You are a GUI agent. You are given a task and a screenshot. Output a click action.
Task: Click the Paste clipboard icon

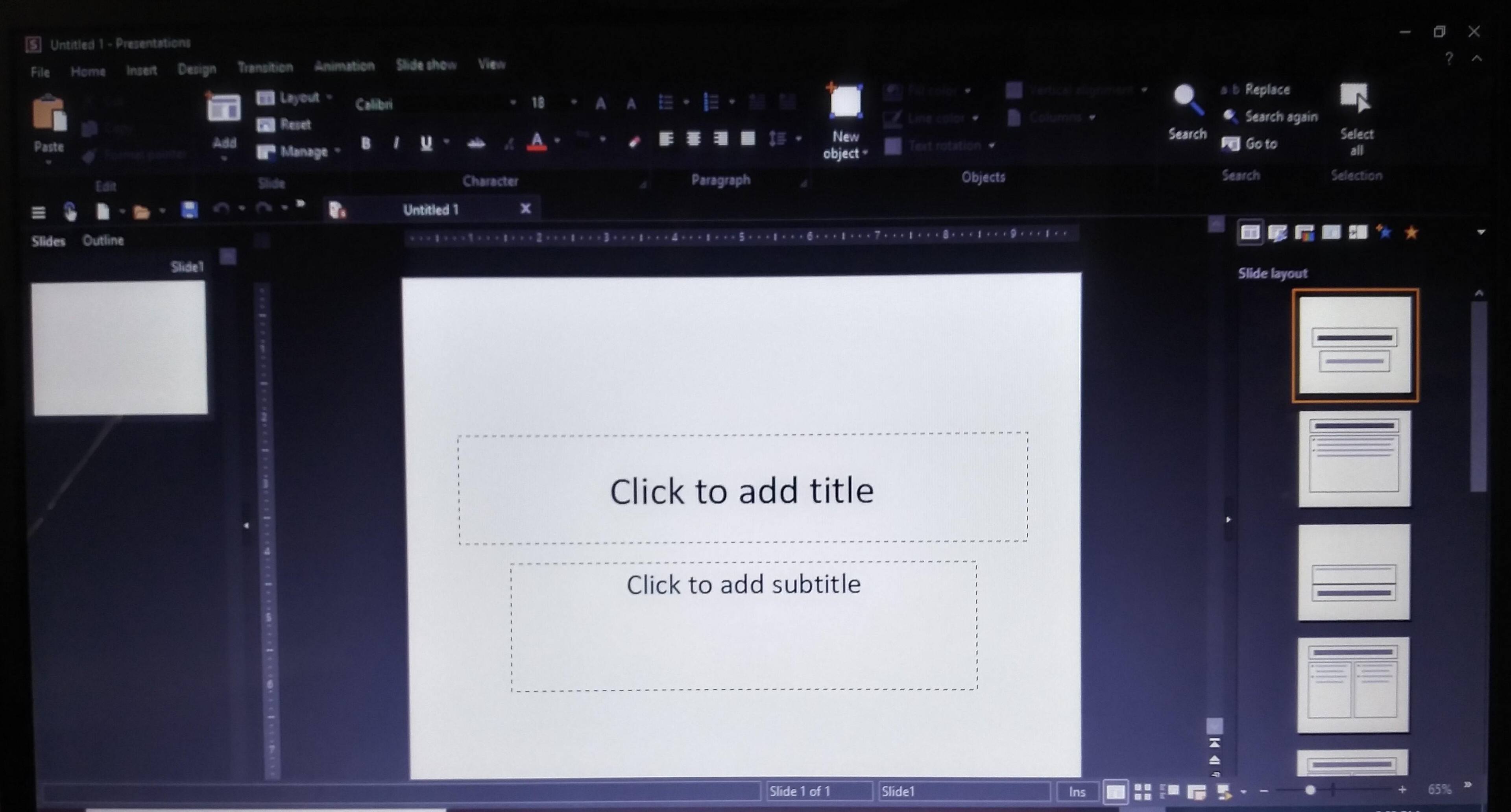pos(49,114)
